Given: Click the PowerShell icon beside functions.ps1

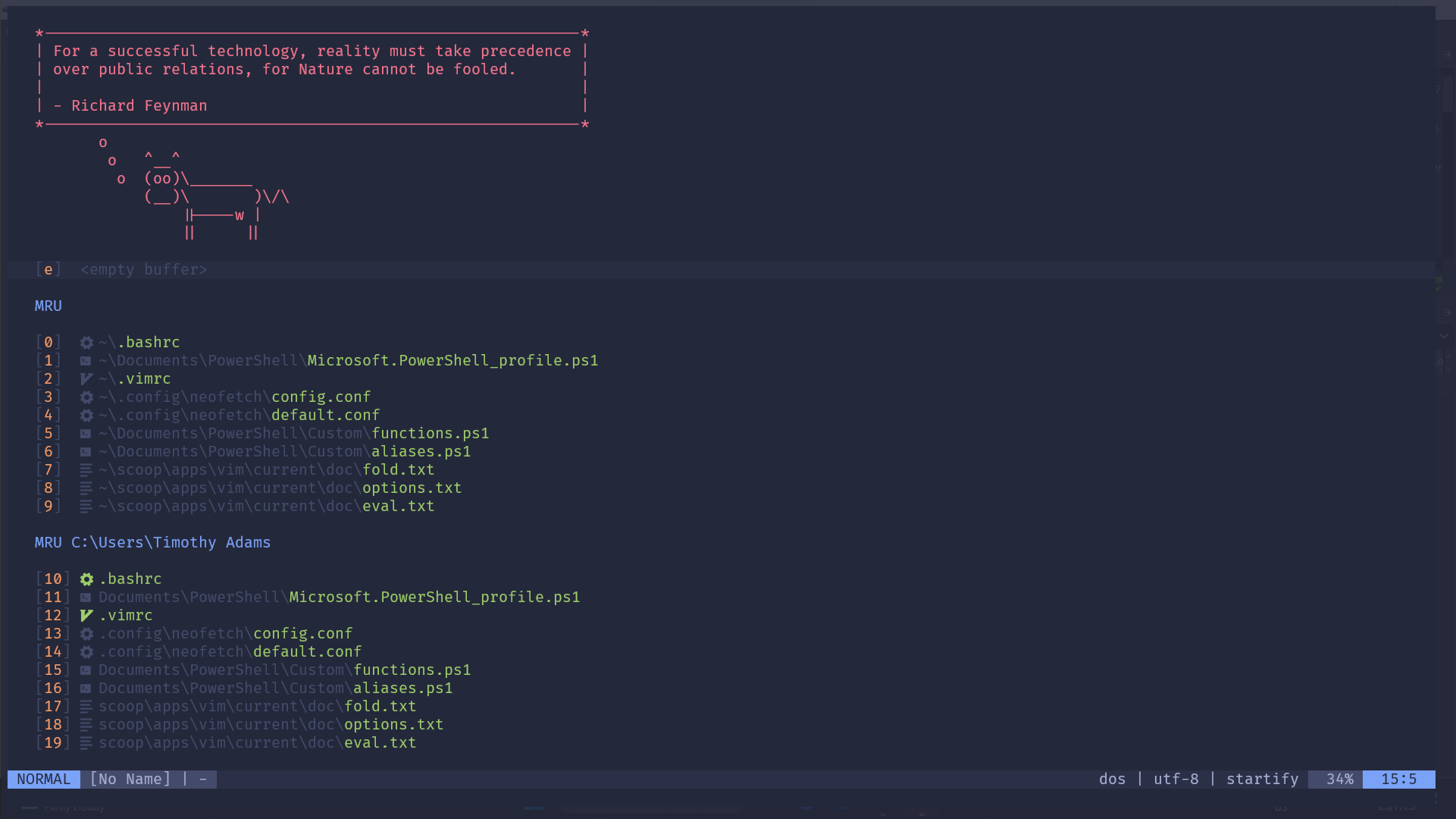Looking at the screenshot, I should 86,433.
